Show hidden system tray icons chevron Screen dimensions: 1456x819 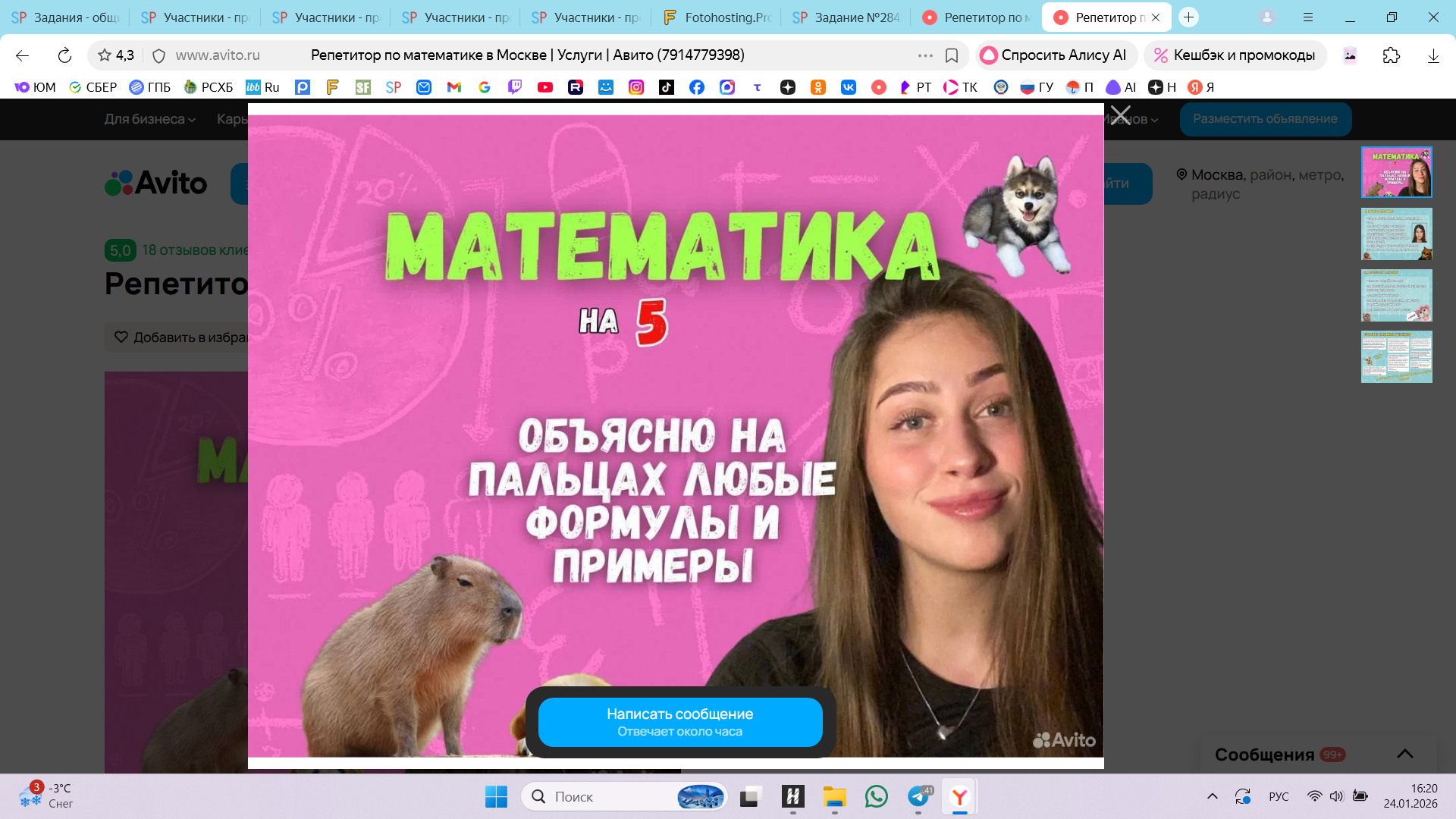pos(1212,796)
